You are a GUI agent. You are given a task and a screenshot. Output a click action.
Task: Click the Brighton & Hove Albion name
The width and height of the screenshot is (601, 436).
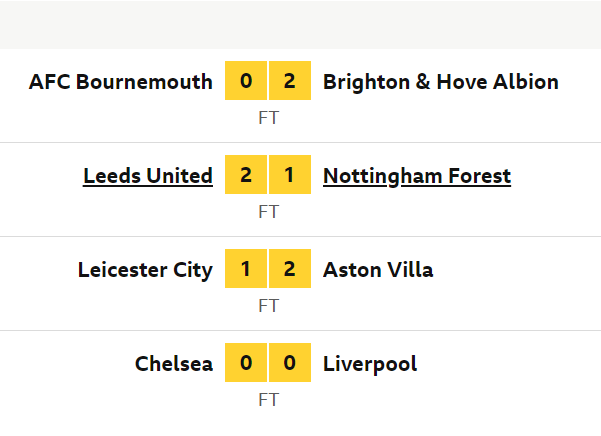[441, 82]
